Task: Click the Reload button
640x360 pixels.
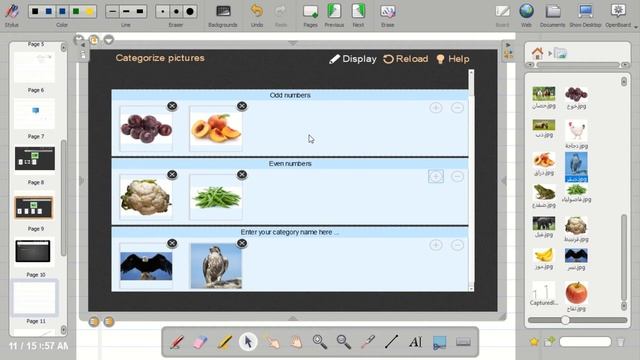Action: (x=406, y=59)
